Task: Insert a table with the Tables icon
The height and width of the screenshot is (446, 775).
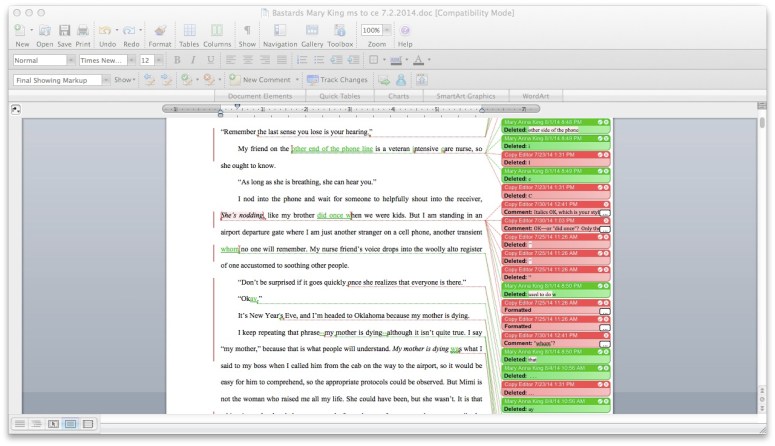Action: tap(188, 32)
